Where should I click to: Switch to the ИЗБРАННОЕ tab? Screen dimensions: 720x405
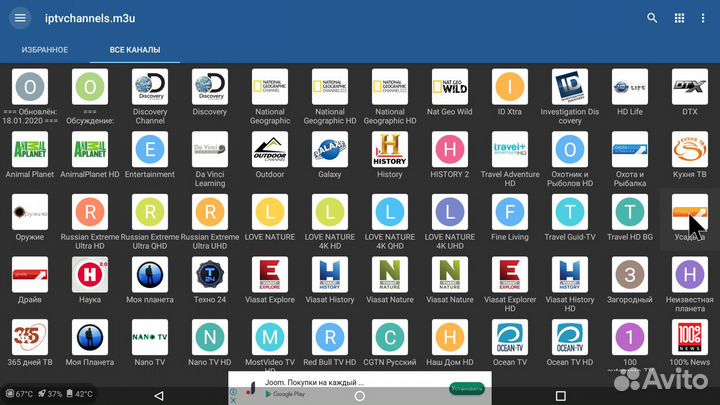coord(44,50)
